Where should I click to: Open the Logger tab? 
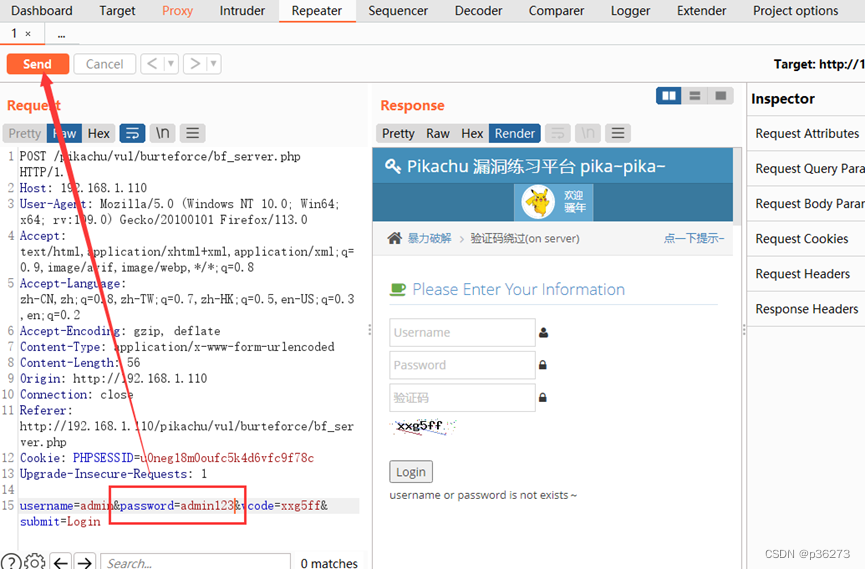click(630, 10)
